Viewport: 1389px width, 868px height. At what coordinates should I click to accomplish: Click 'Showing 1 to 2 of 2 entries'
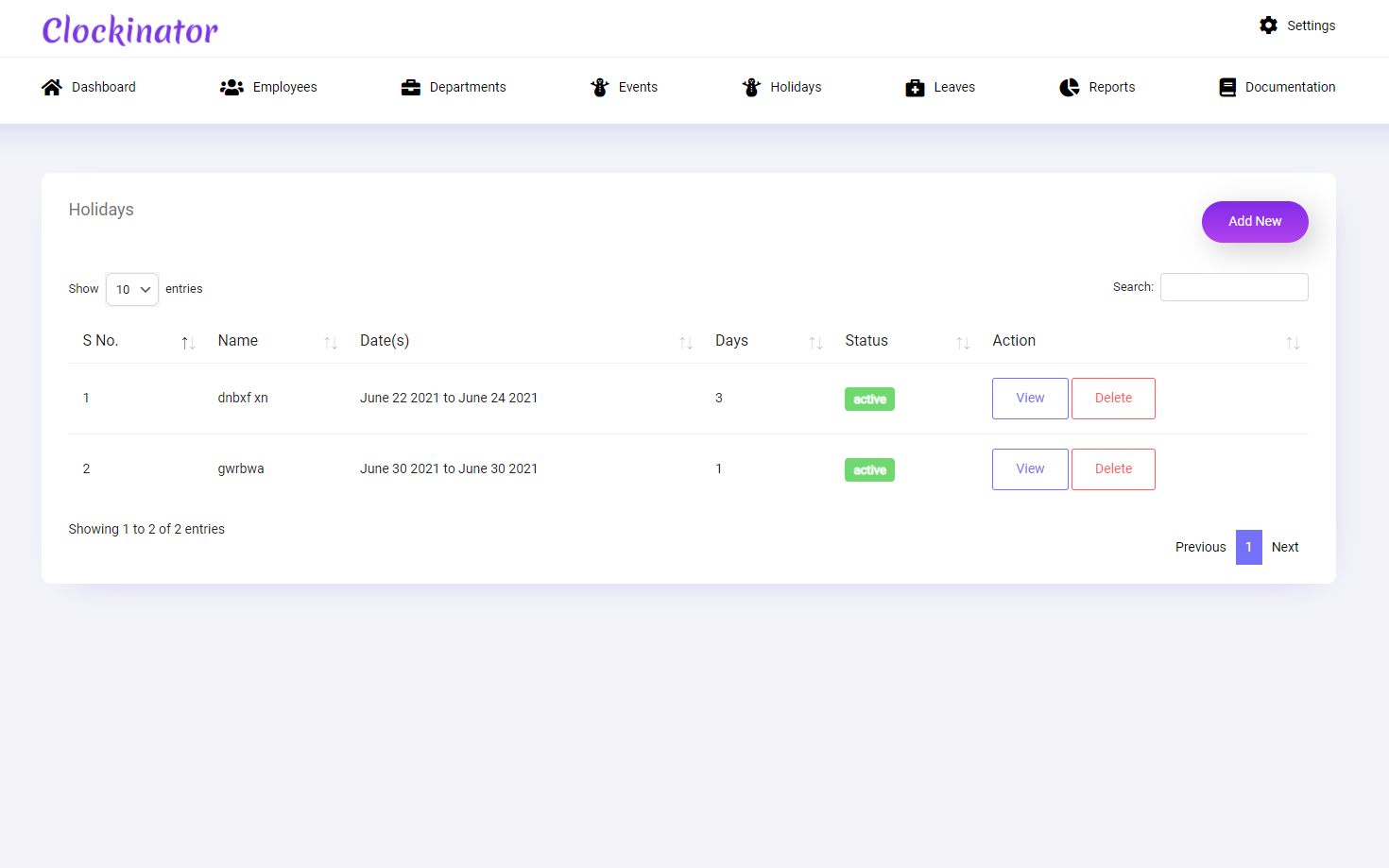pos(146,529)
